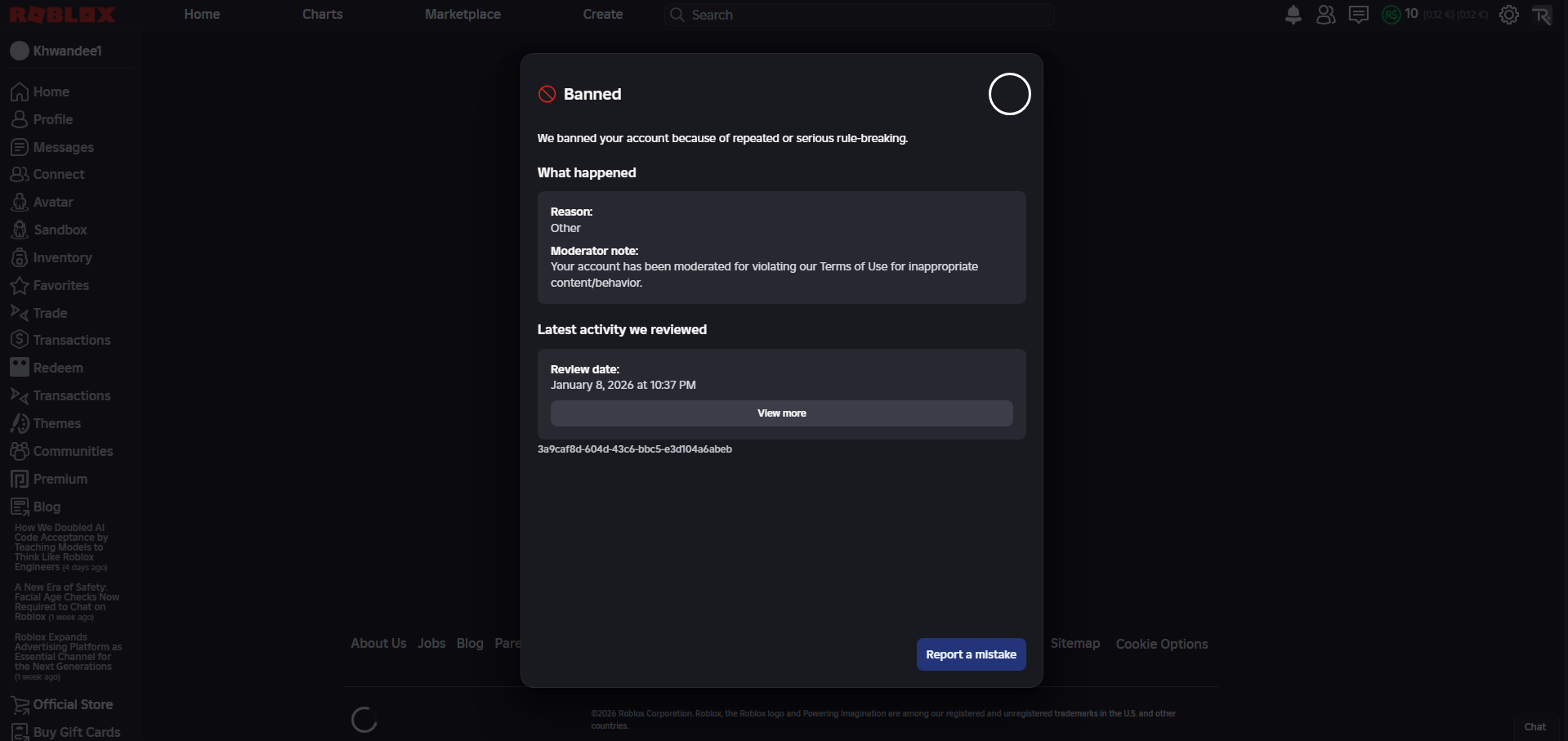
Task: Open Inventory from the sidebar
Action: click(x=20, y=257)
